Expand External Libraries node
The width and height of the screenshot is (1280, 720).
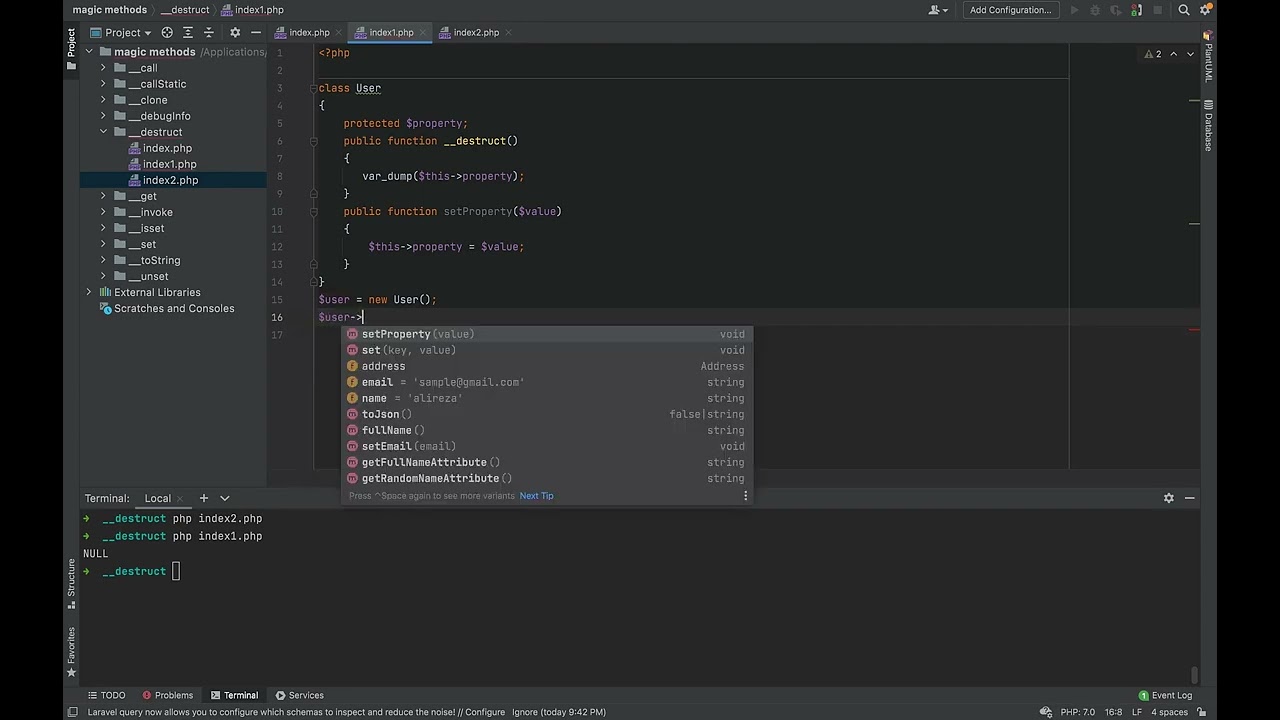(x=89, y=292)
